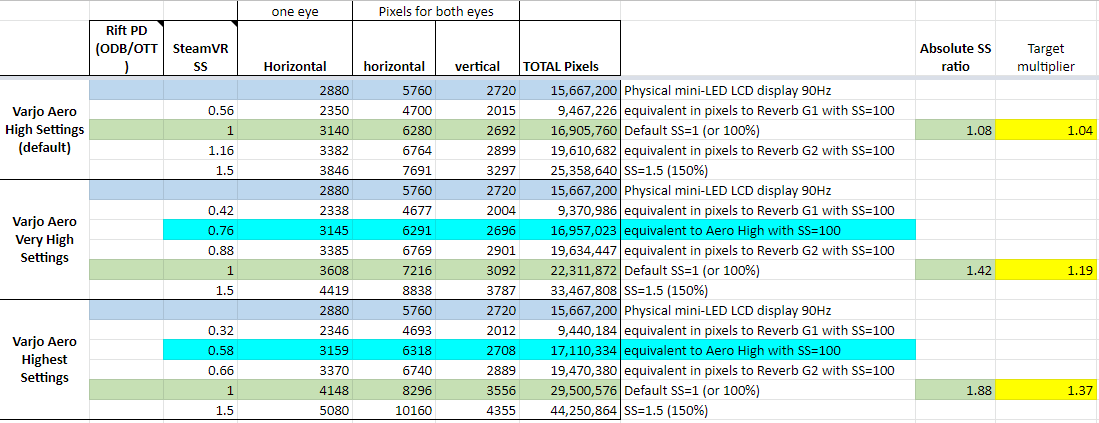Click the total pixels cell 19,470,380
The width and height of the screenshot is (1099, 423).
point(570,370)
